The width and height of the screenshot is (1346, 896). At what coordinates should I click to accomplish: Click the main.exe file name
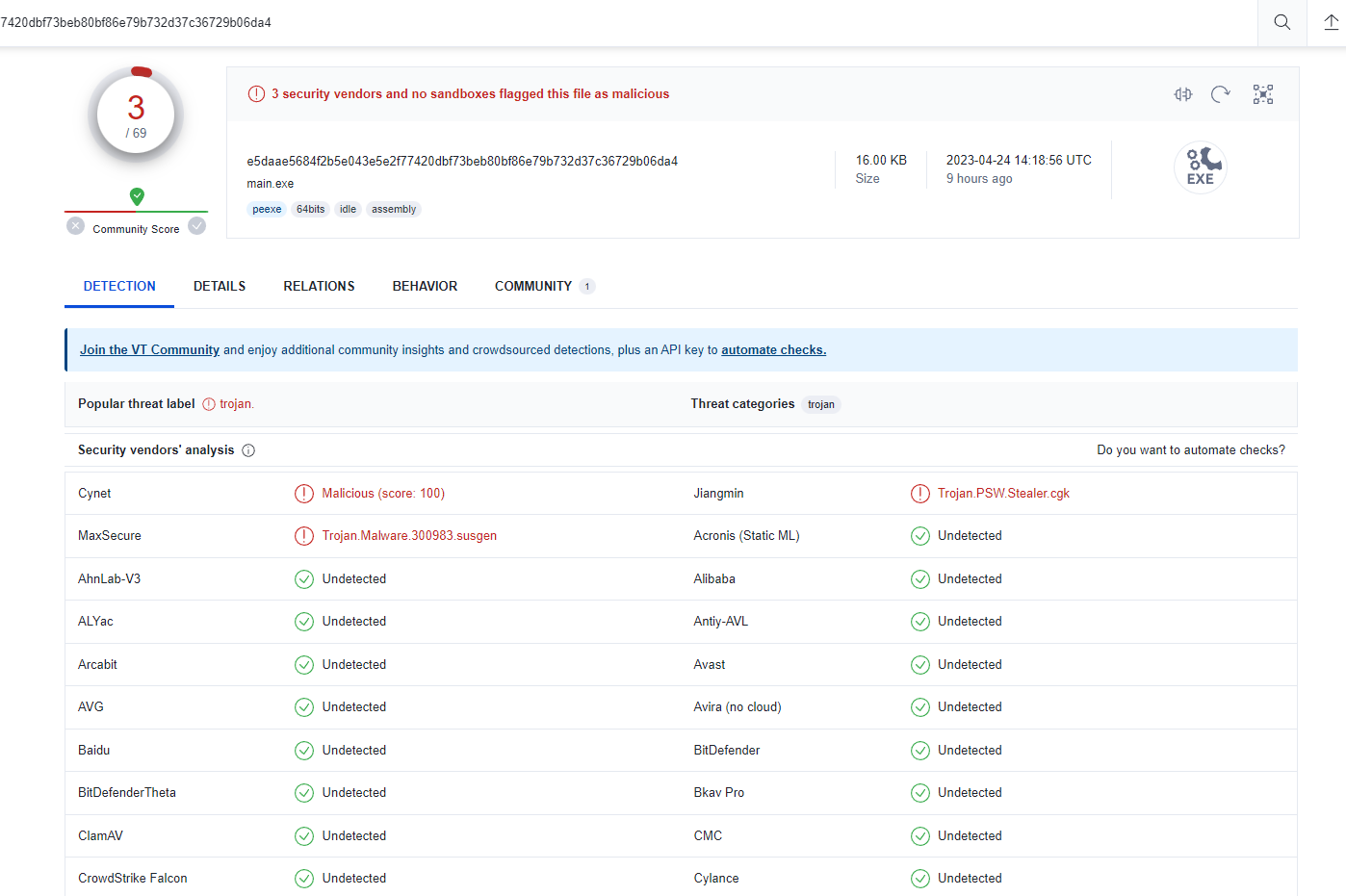(x=271, y=184)
